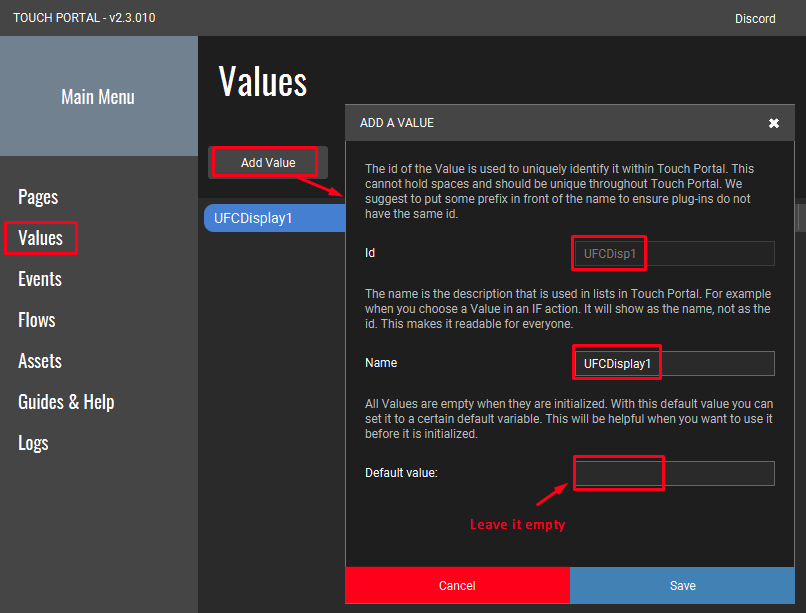This screenshot has height=613, width=806.
Task: Navigate to Flows
Action: click(x=36, y=320)
